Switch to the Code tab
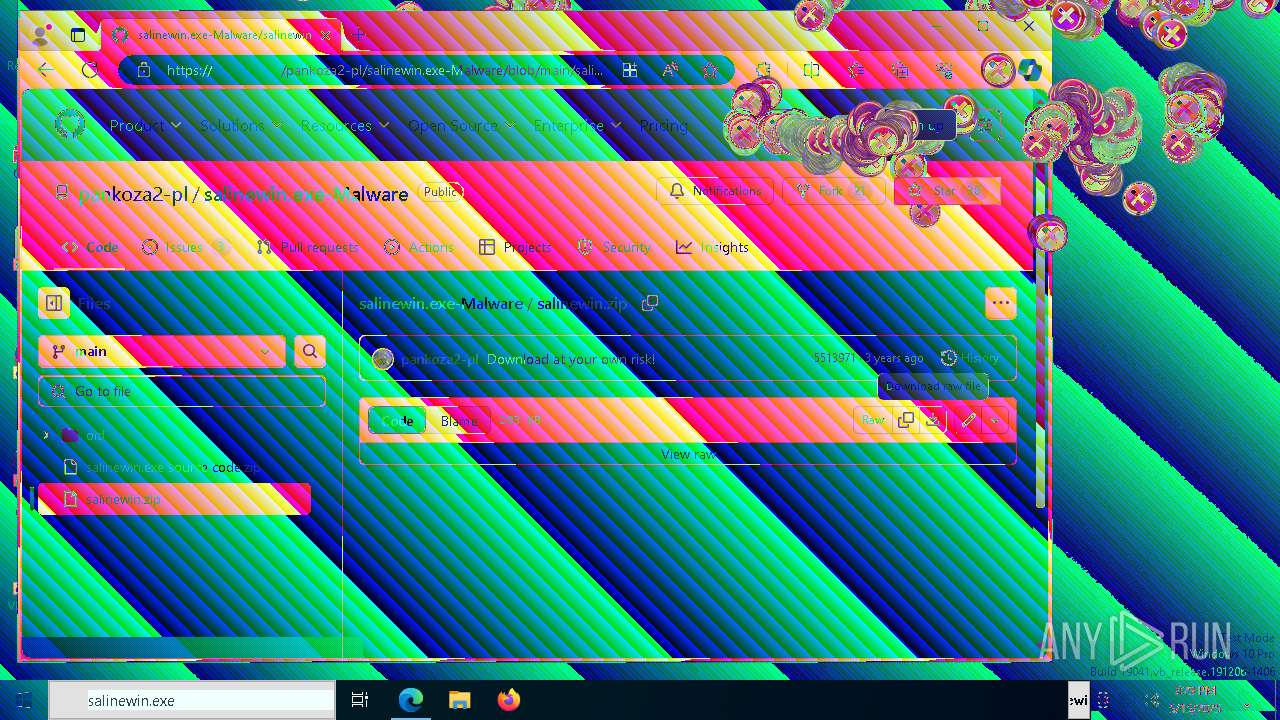The height and width of the screenshot is (720, 1280). click(x=90, y=247)
